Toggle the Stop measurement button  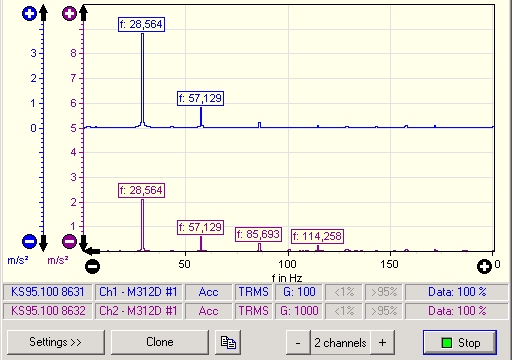(x=460, y=342)
